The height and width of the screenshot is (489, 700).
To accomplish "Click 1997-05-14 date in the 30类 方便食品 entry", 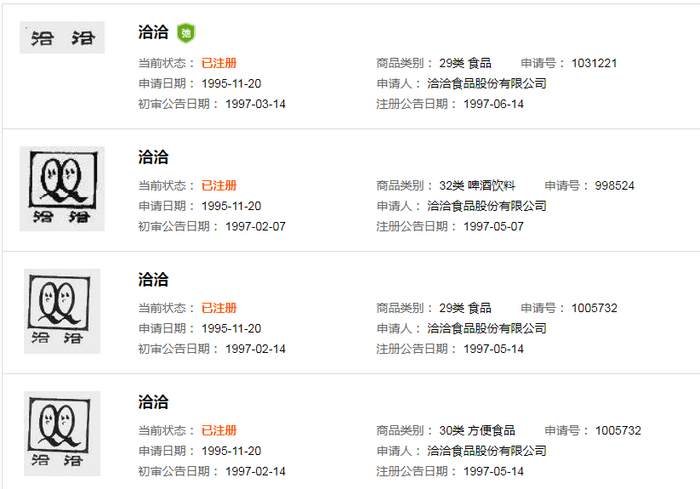I will 493,471.
